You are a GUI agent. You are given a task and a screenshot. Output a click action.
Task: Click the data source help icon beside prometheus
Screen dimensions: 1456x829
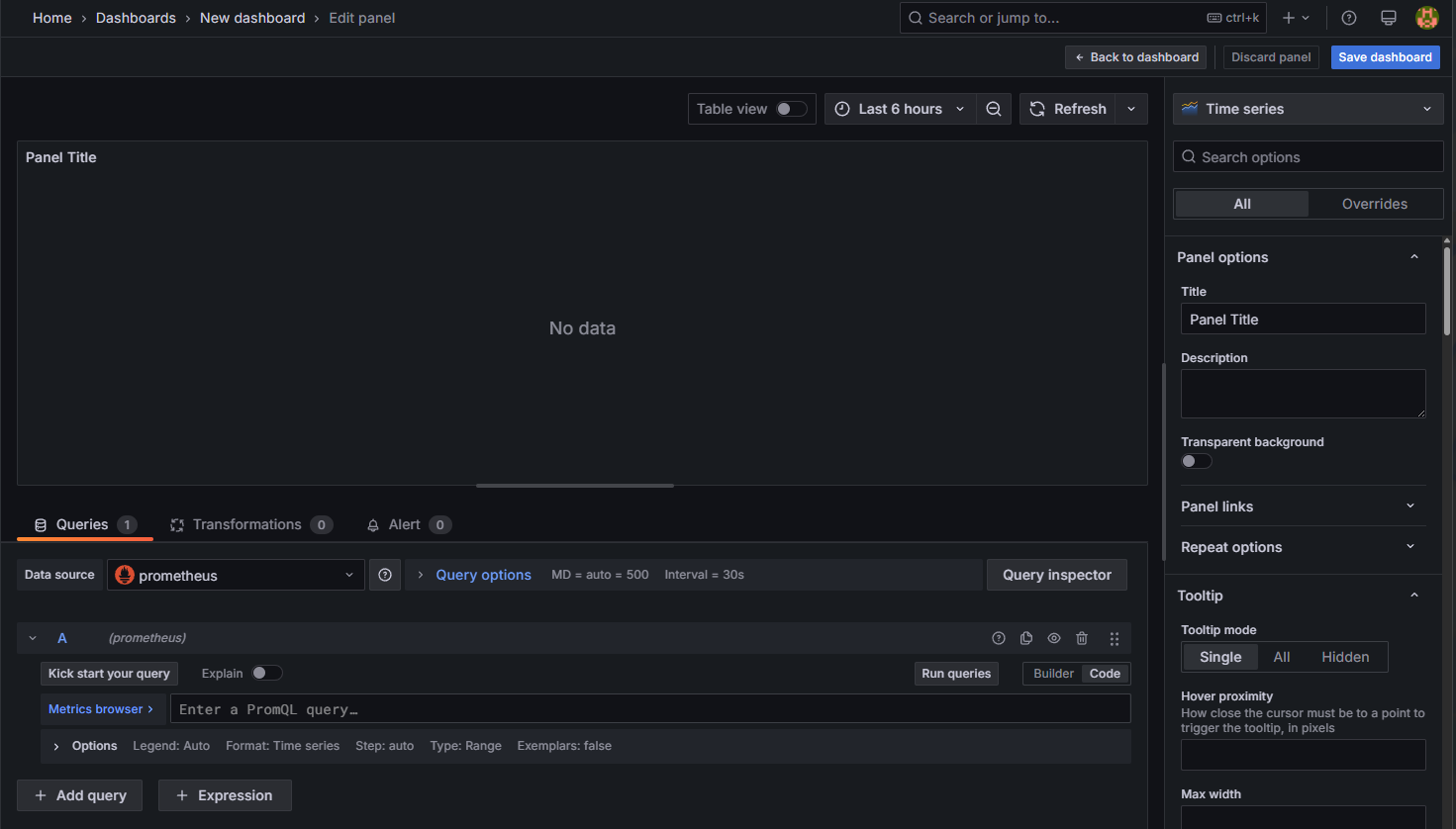coord(385,575)
